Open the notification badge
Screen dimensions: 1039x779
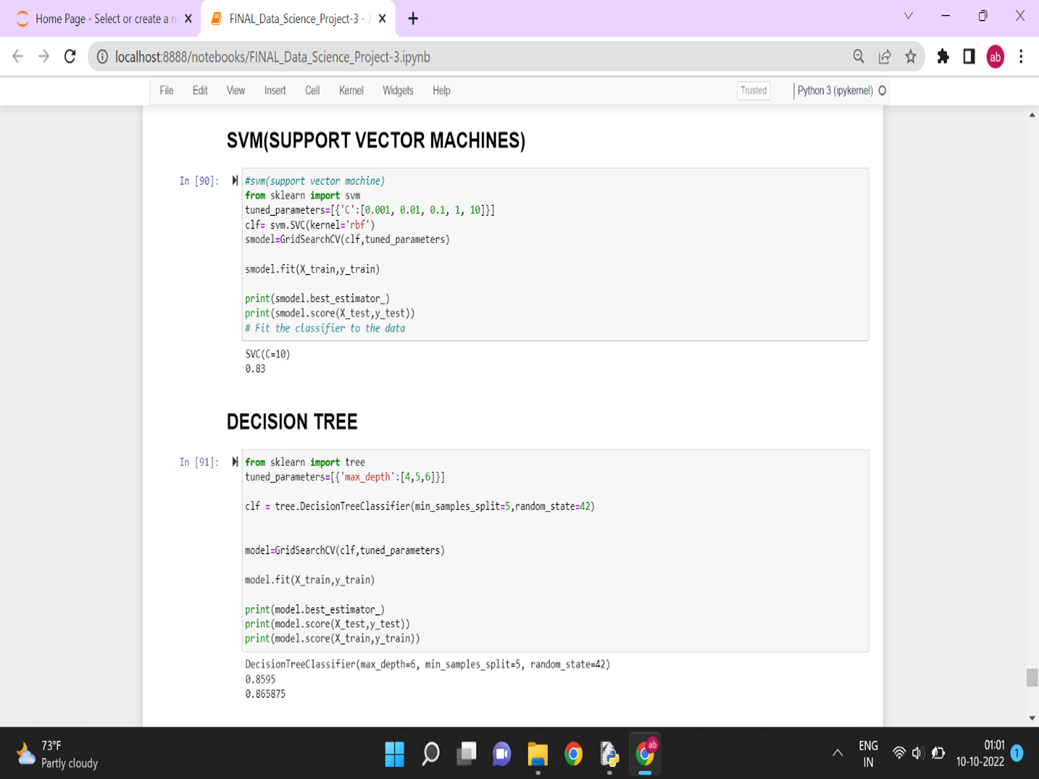pos(1016,753)
